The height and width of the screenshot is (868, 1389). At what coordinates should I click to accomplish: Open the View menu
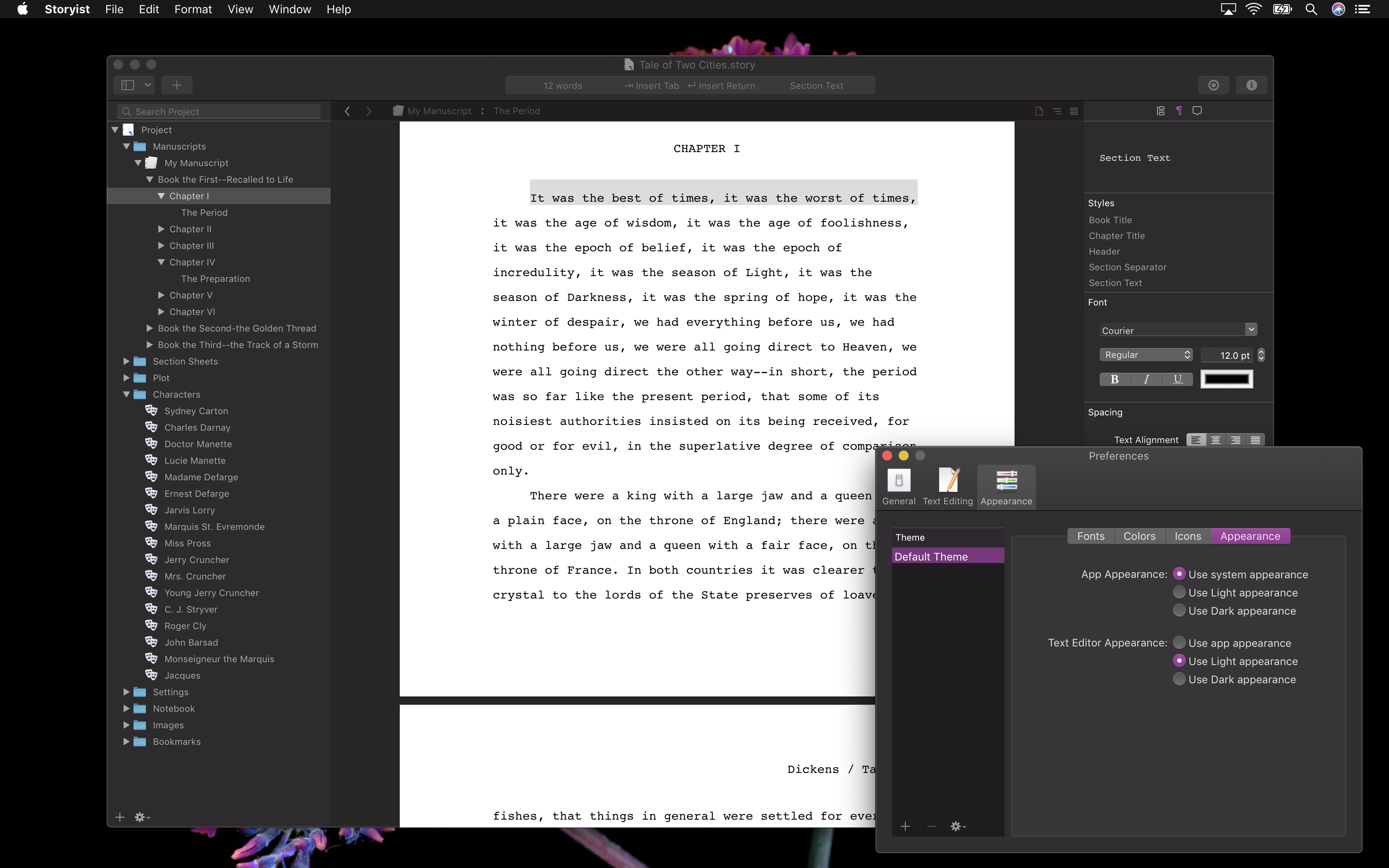click(x=240, y=9)
